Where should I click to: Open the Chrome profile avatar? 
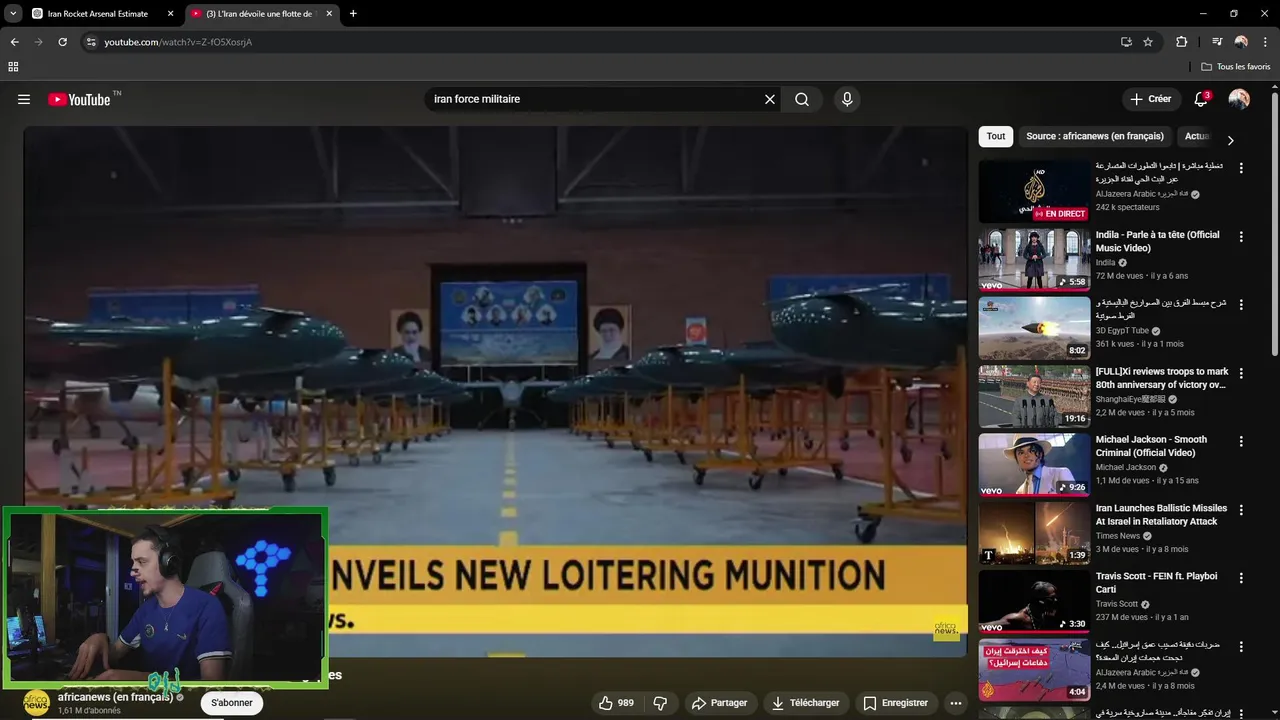[x=1241, y=42]
